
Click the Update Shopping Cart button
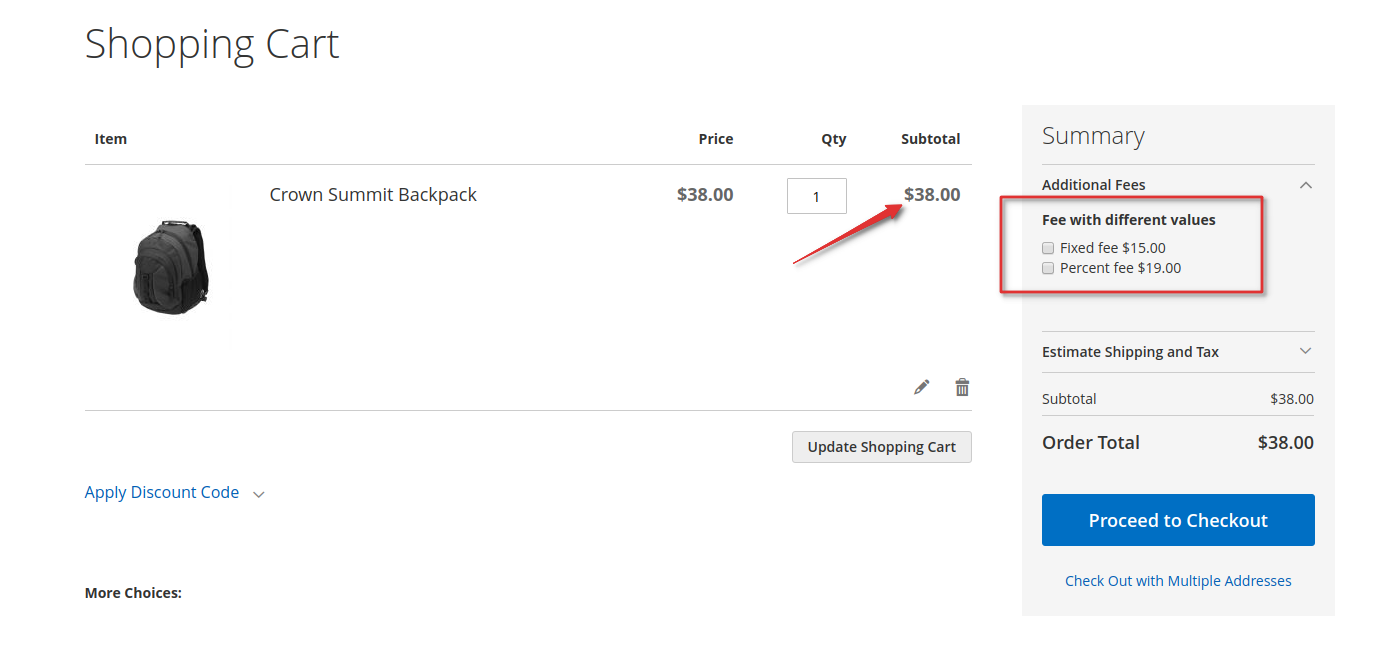[882, 447]
